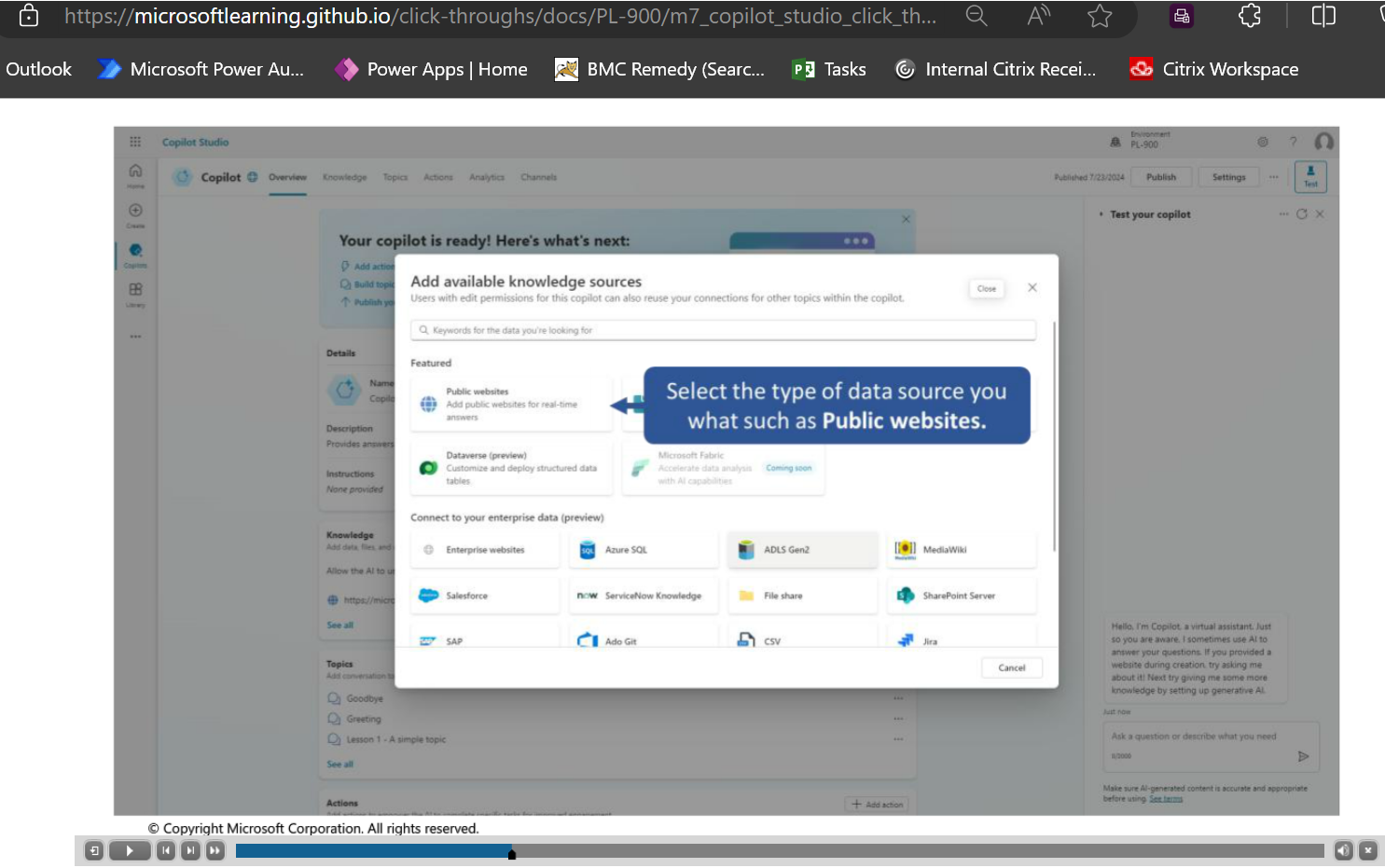Open the Copilot Studio settings gear
This screenshot has height=868, width=1385.
coord(1263,142)
